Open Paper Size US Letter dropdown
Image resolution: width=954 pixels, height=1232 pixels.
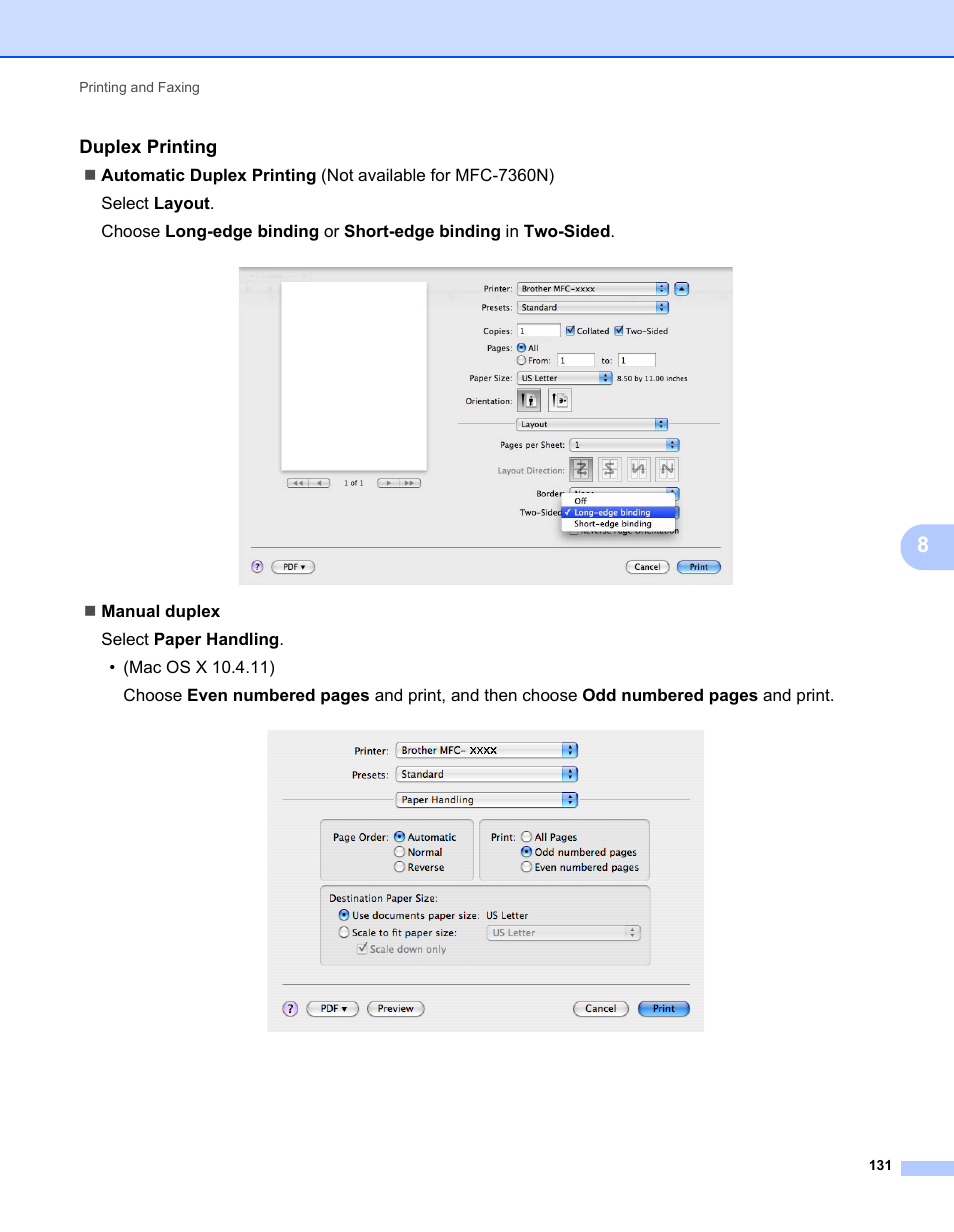[x=564, y=378]
